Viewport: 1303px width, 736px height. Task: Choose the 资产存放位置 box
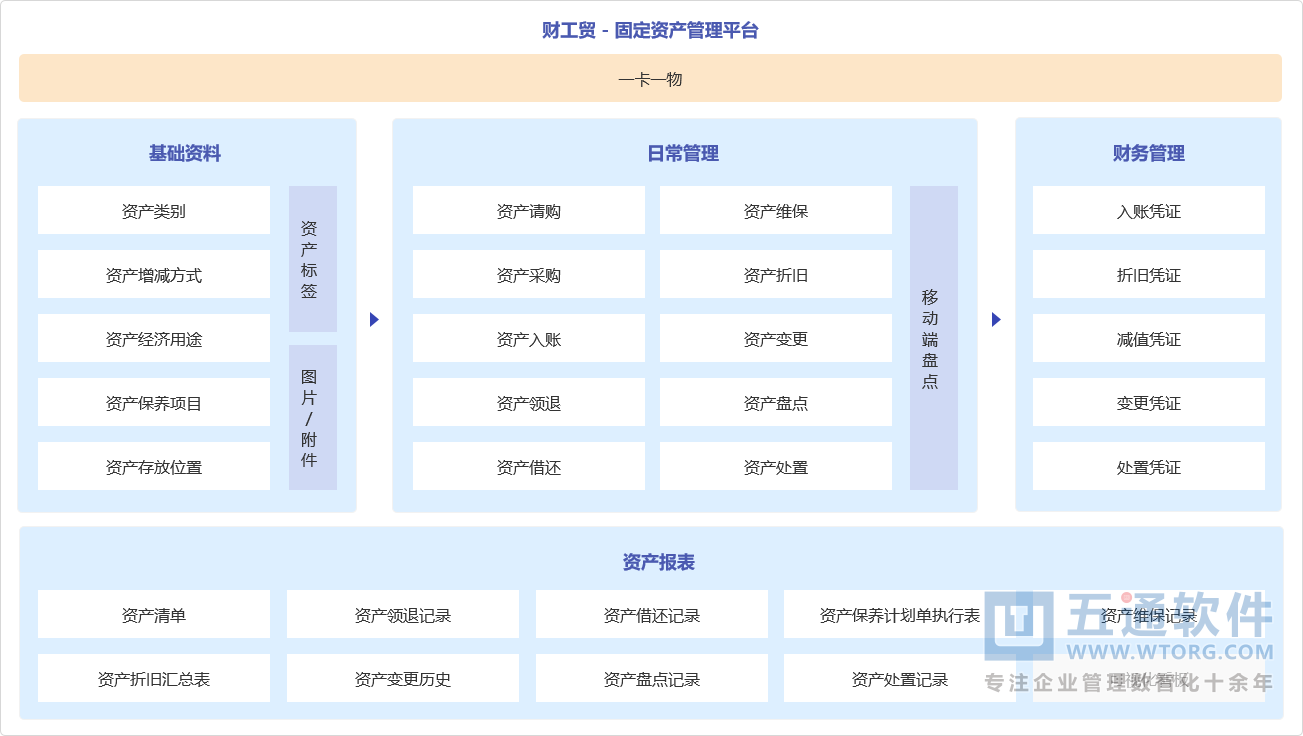pyautogui.click(x=154, y=467)
